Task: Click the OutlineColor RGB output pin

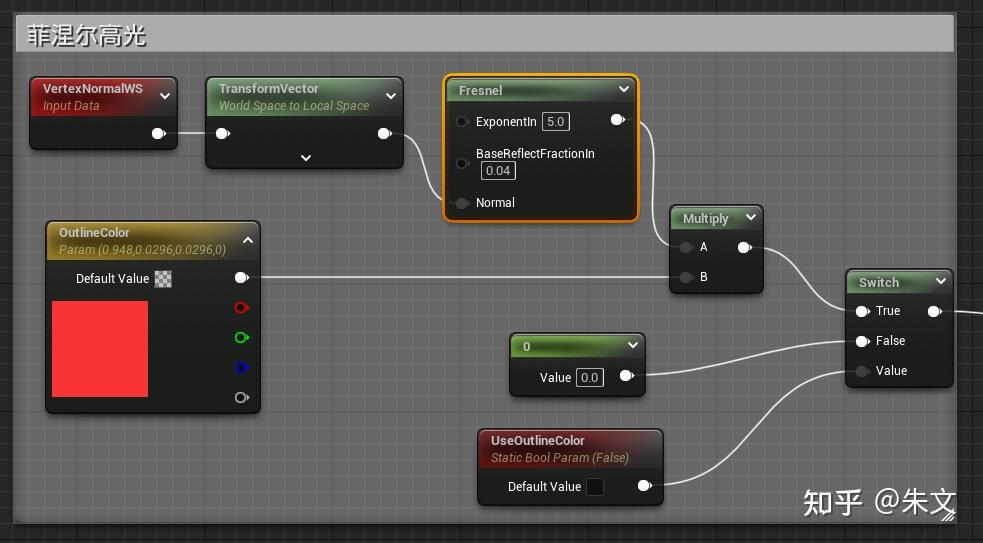Action: tap(241, 277)
